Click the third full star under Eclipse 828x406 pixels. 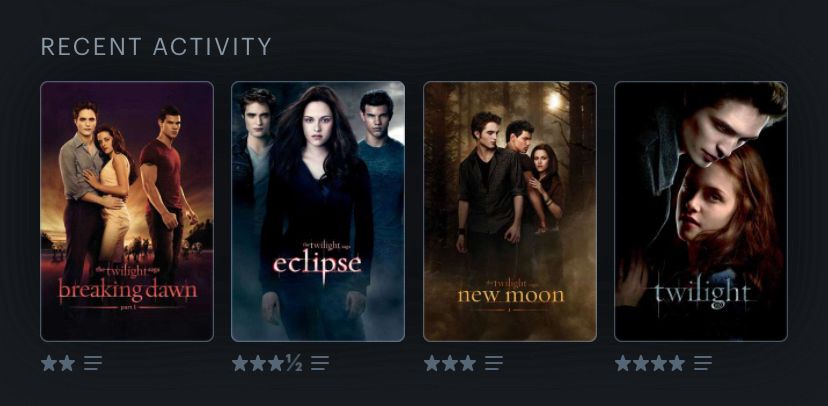tap(276, 363)
